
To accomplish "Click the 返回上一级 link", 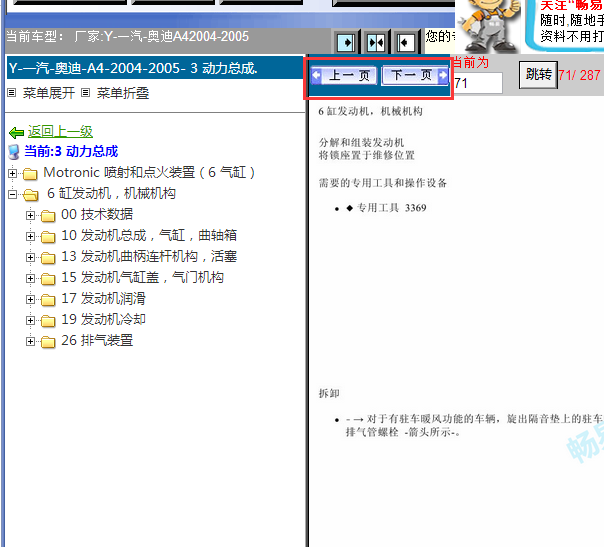I will click(x=60, y=131).
